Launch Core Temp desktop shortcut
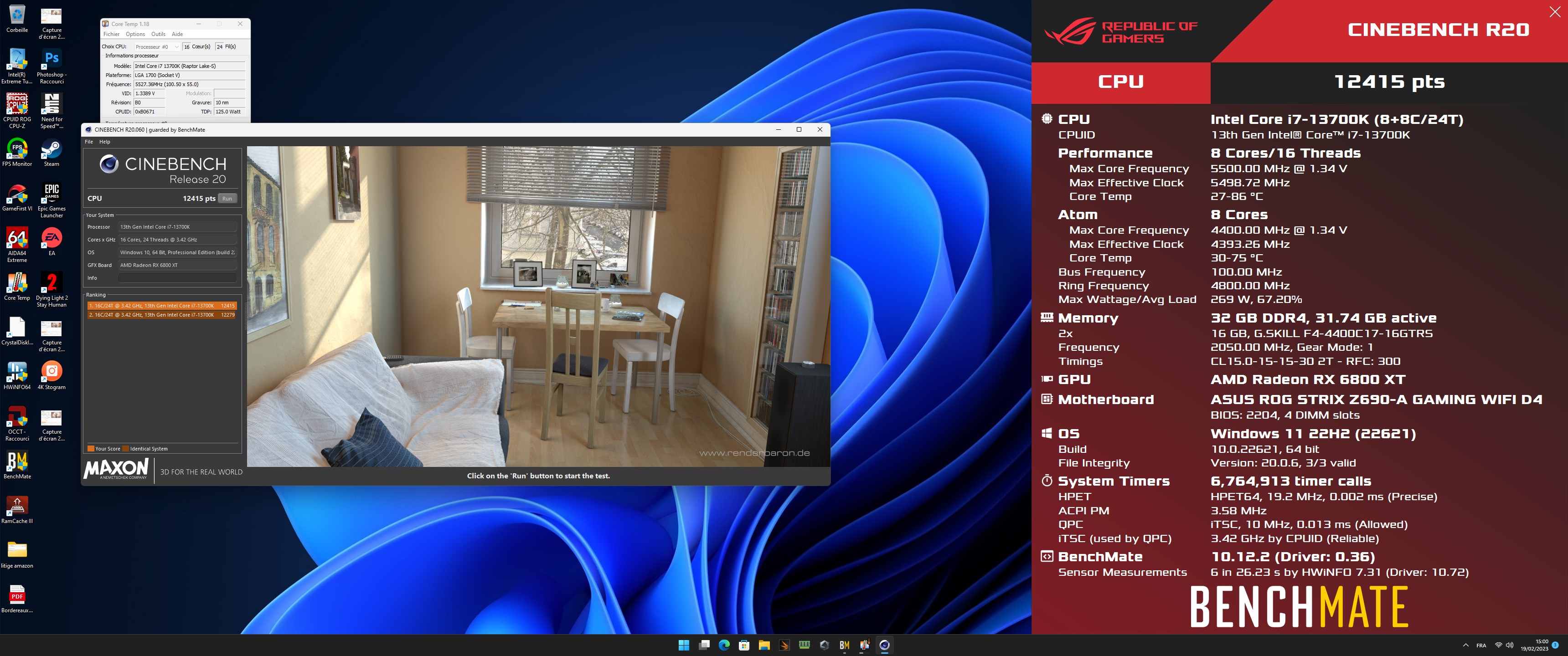The width and height of the screenshot is (1568, 656). tap(17, 286)
